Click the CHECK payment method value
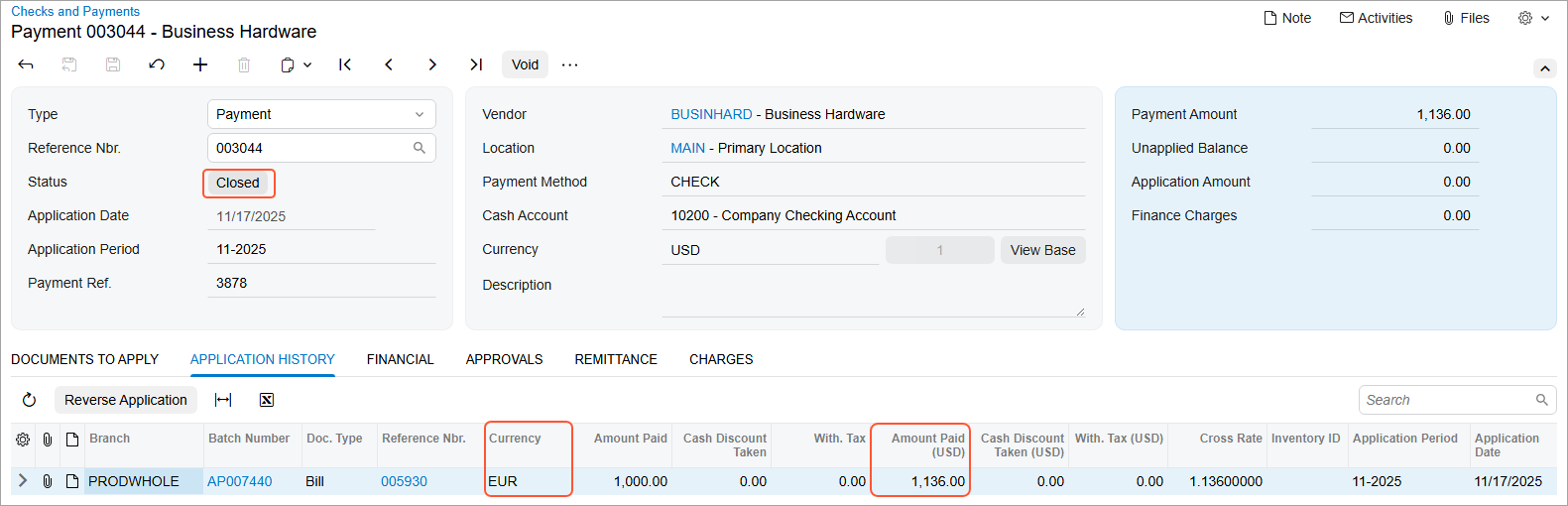This screenshot has width=1568, height=506. (x=695, y=182)
